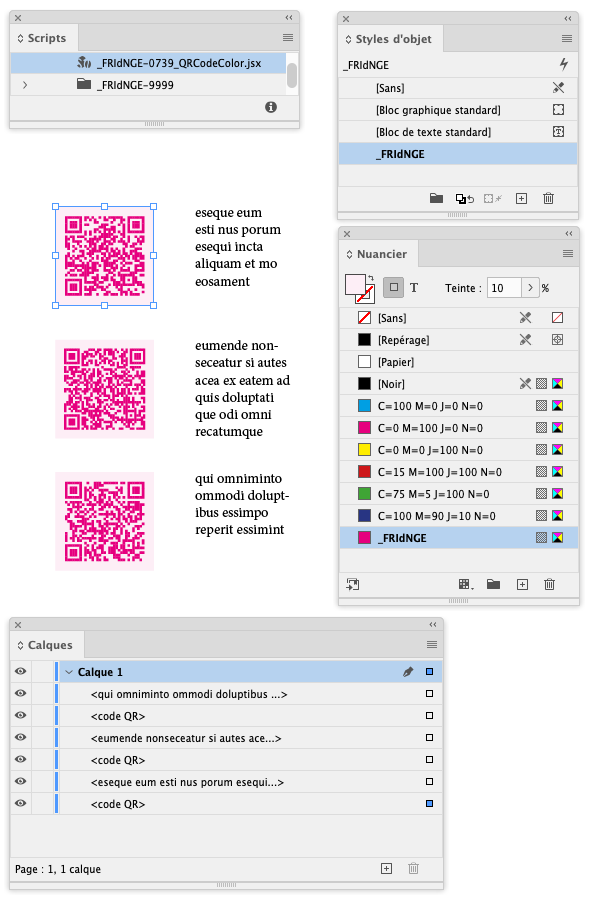Select [Repérage] swatch
The height and width of the screenshot is (901, 590).
(458, 340)
